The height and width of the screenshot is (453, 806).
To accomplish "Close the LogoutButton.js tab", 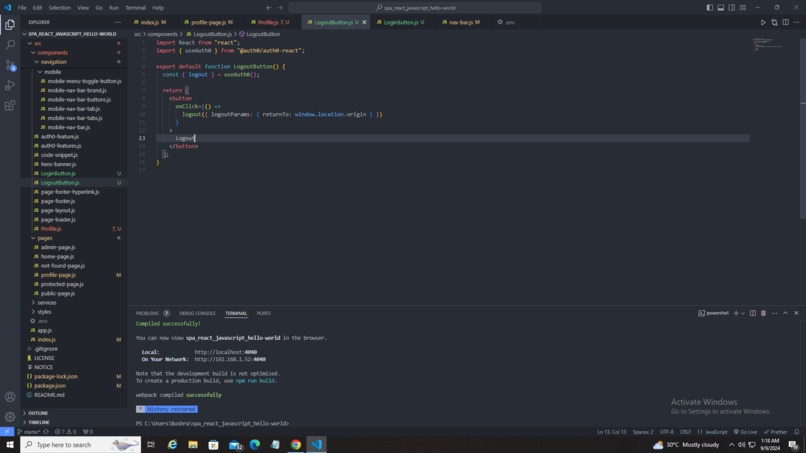I will click(364, 22).
